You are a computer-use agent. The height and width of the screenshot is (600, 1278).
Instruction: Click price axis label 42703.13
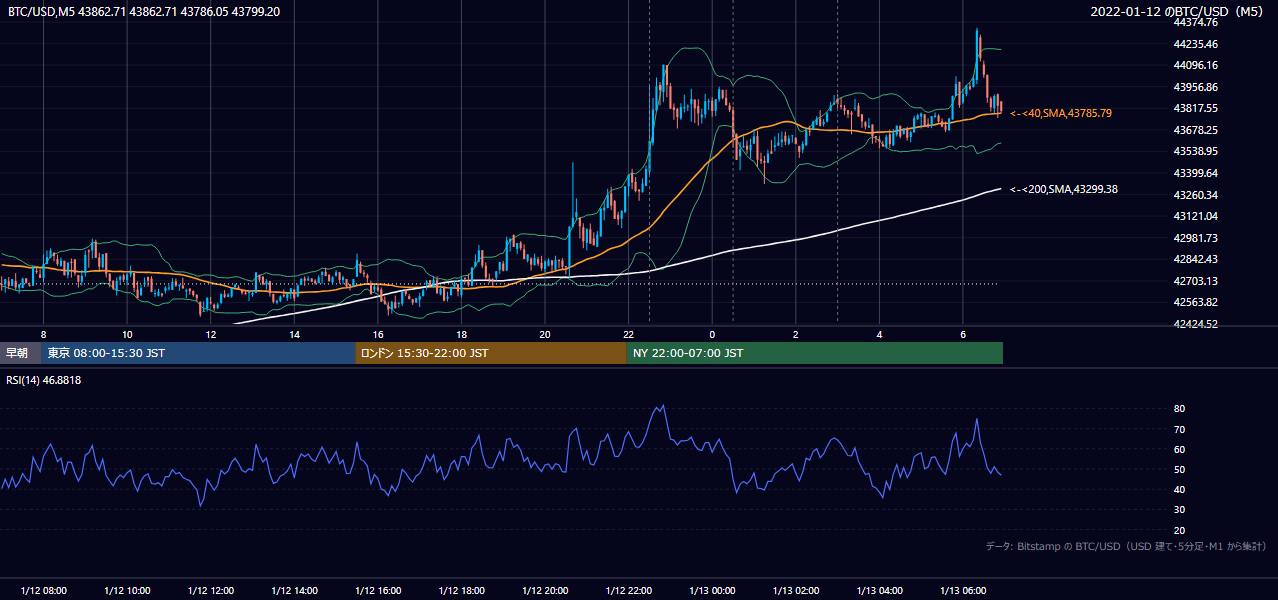1196,281
